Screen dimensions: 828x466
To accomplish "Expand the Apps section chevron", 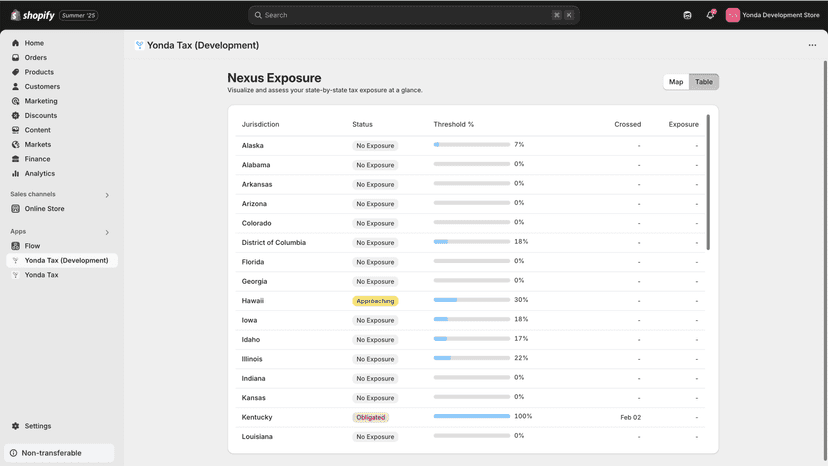I will click(x=107, y=232).
